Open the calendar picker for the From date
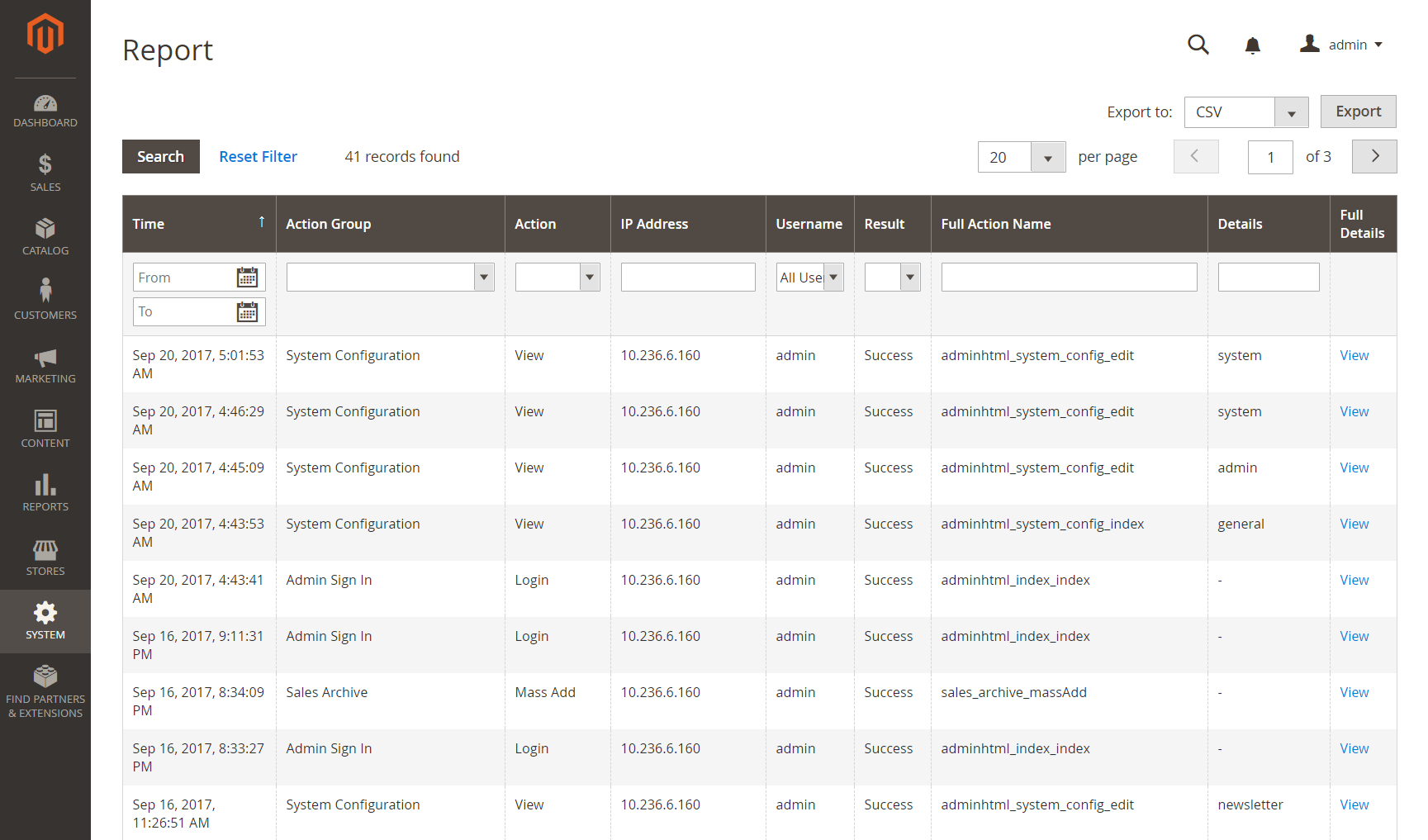 tap(248, 277)
